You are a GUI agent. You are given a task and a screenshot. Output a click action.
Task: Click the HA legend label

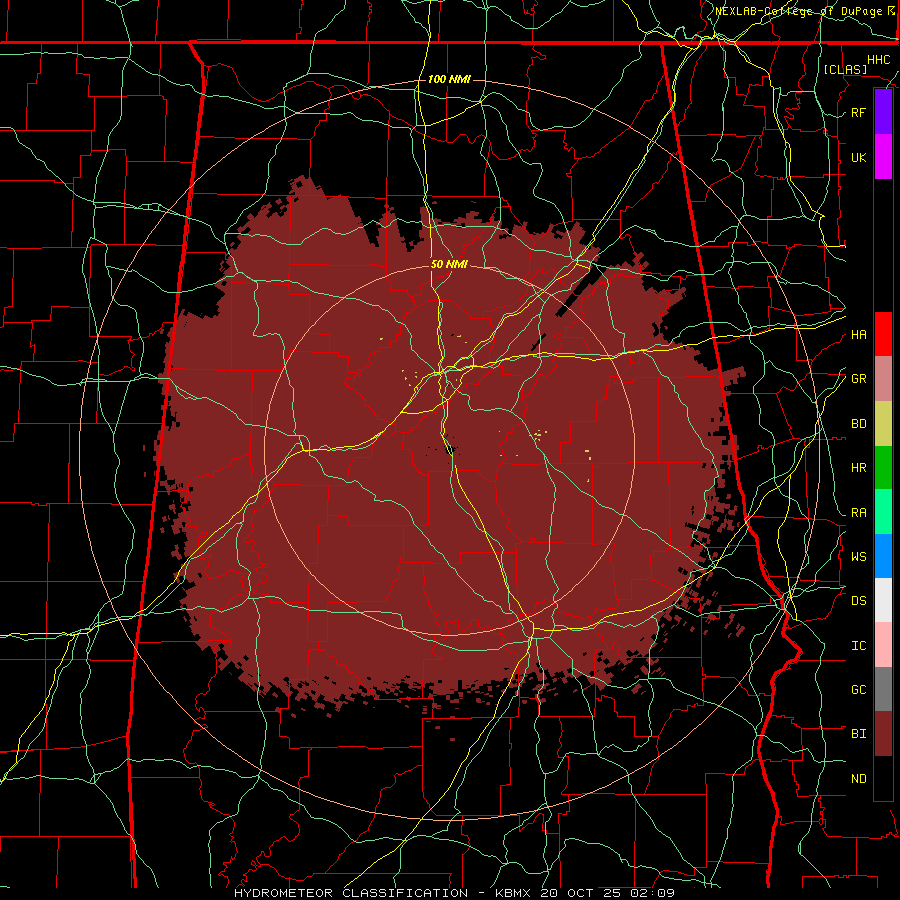point(859,334)
